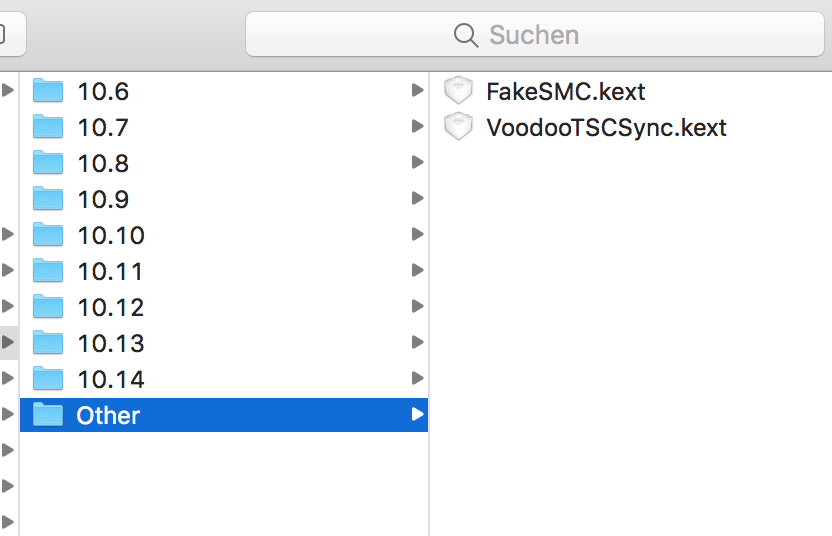Expand the 10.7 folder arrow

417,127
